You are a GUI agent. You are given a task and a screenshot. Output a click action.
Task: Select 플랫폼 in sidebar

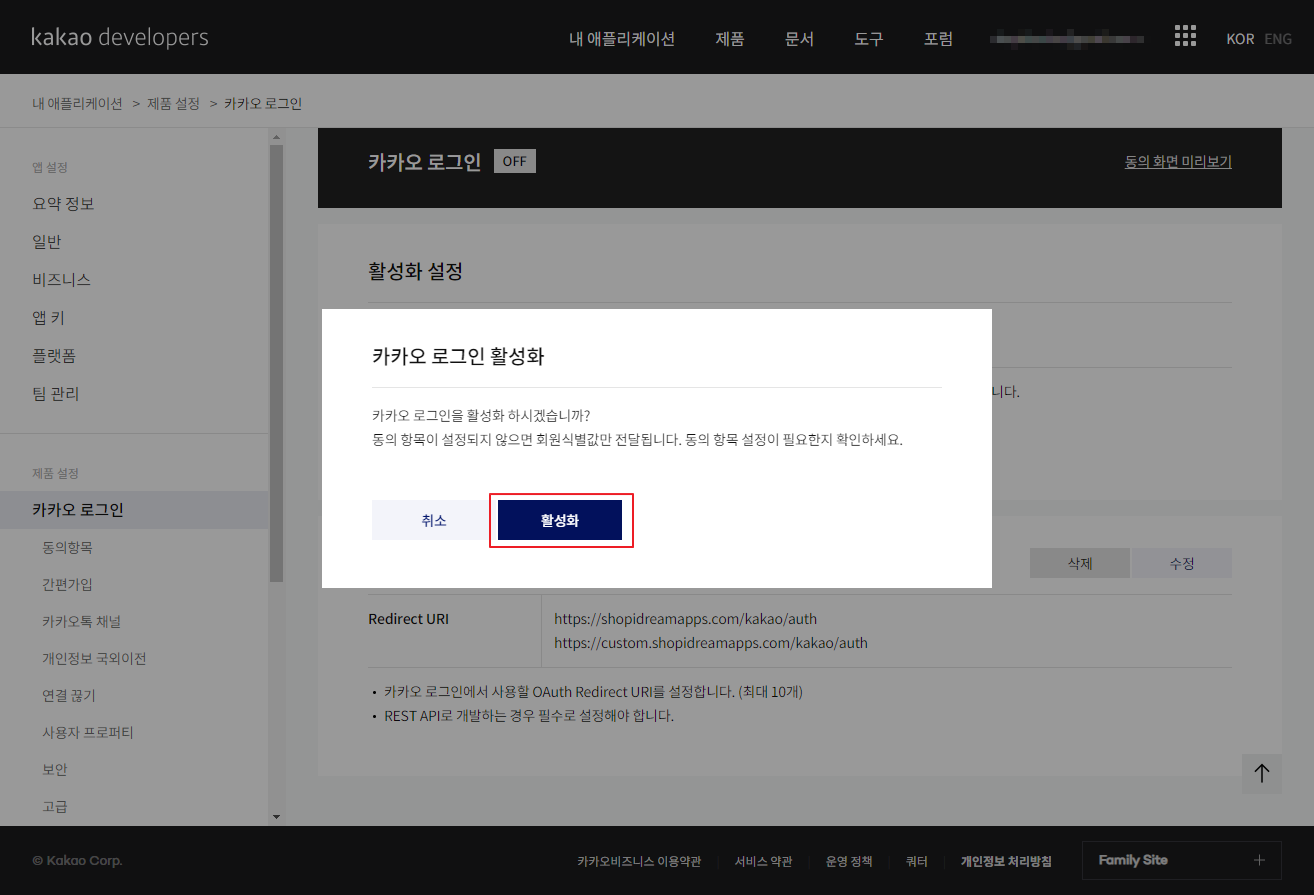point(54,356)
